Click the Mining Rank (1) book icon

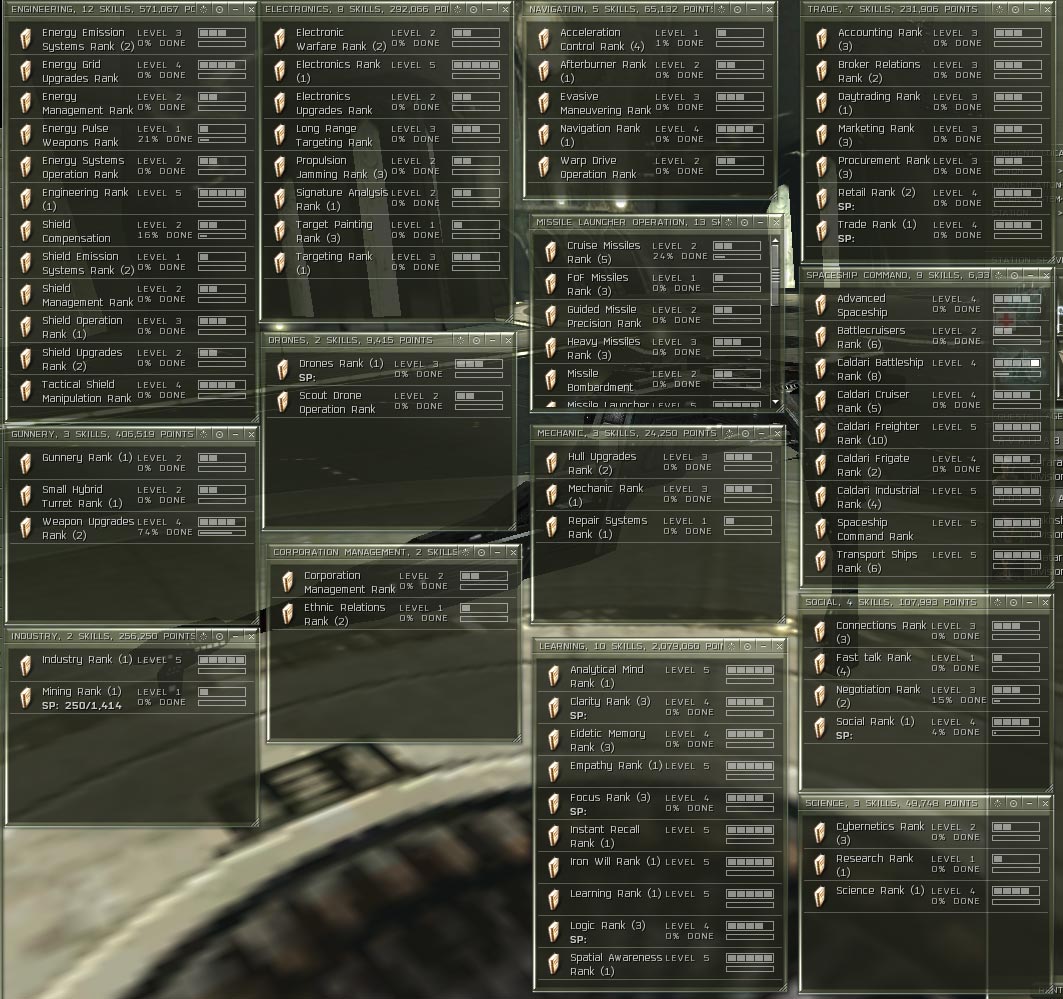point(26,698)
